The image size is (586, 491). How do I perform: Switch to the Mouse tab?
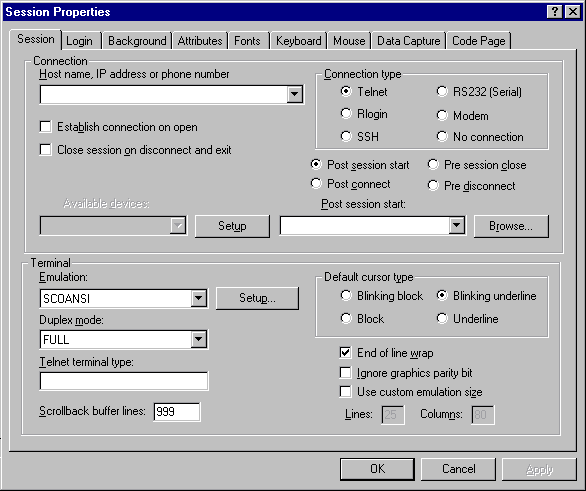coord(349,41)
